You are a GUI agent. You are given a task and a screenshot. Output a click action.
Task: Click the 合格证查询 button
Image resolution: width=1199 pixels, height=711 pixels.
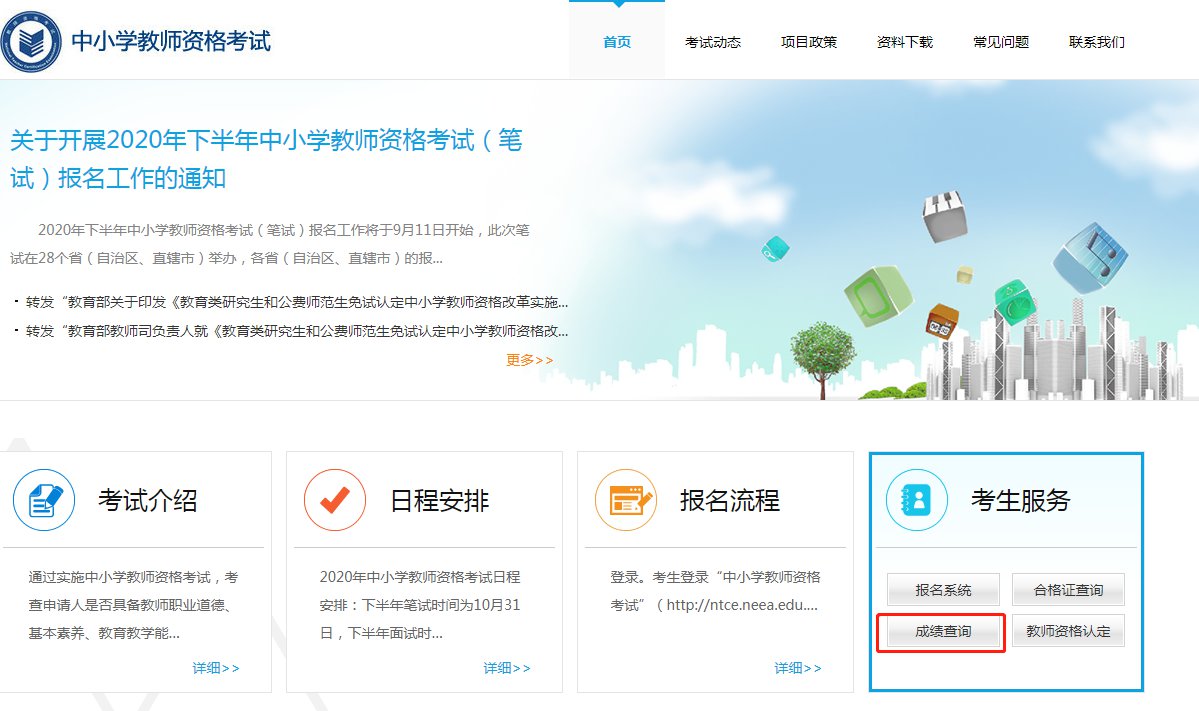(x=1068, y=590)
